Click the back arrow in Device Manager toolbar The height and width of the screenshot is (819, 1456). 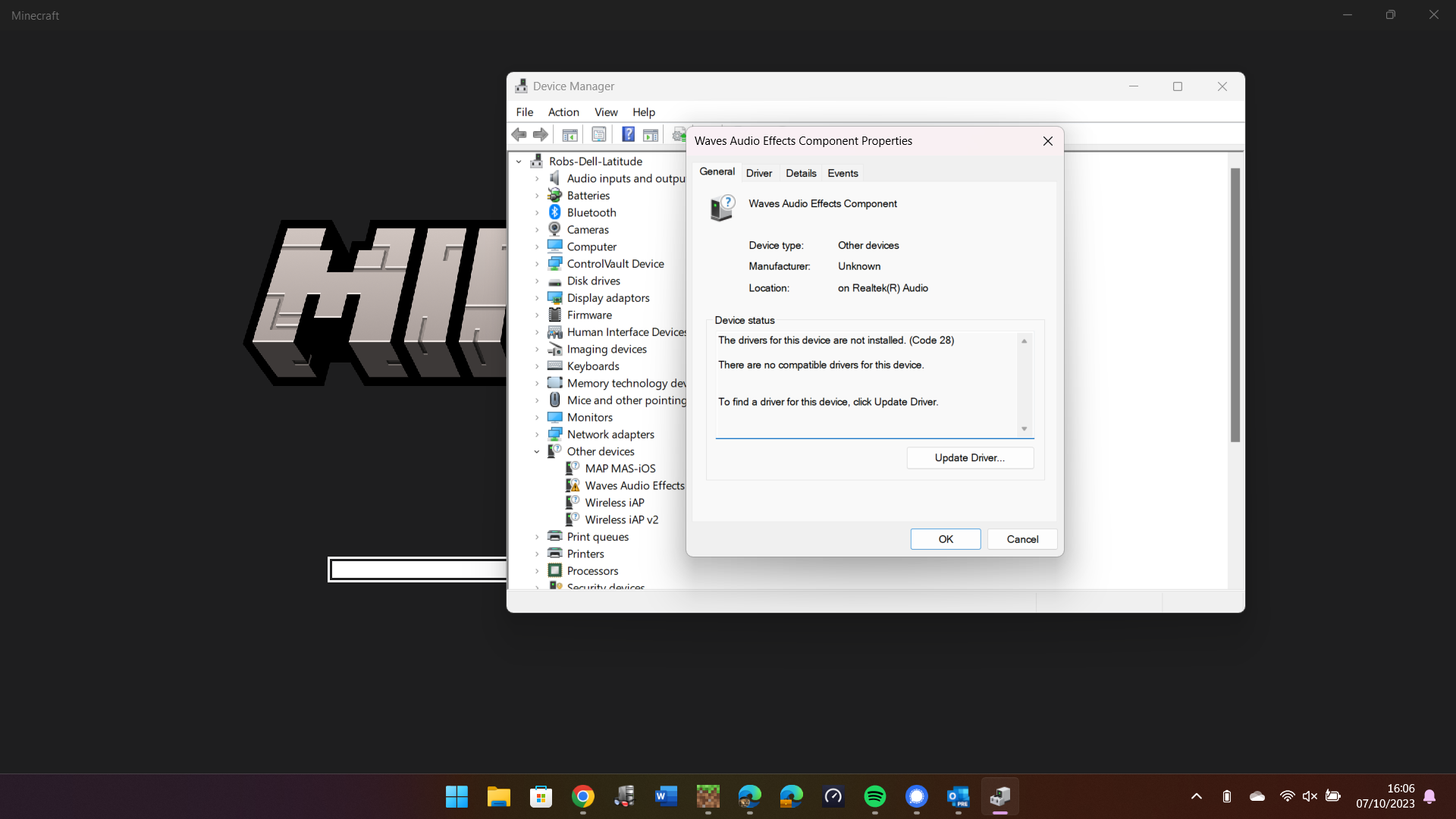519,135
